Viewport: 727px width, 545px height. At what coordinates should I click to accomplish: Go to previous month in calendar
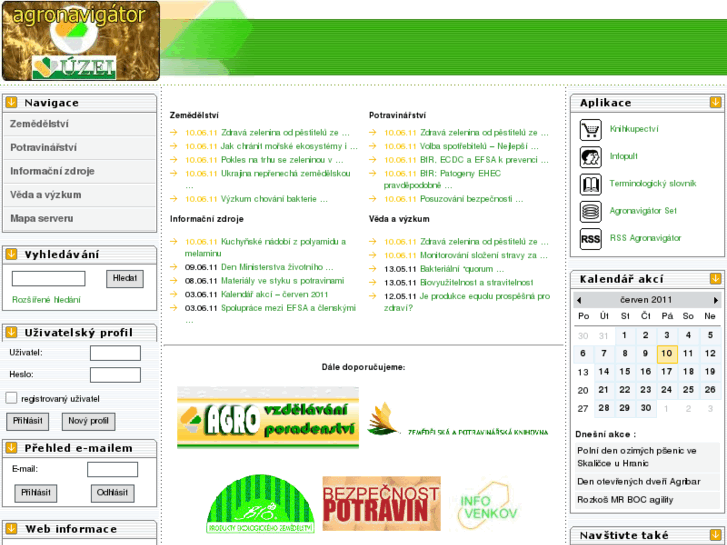[579, 301]
